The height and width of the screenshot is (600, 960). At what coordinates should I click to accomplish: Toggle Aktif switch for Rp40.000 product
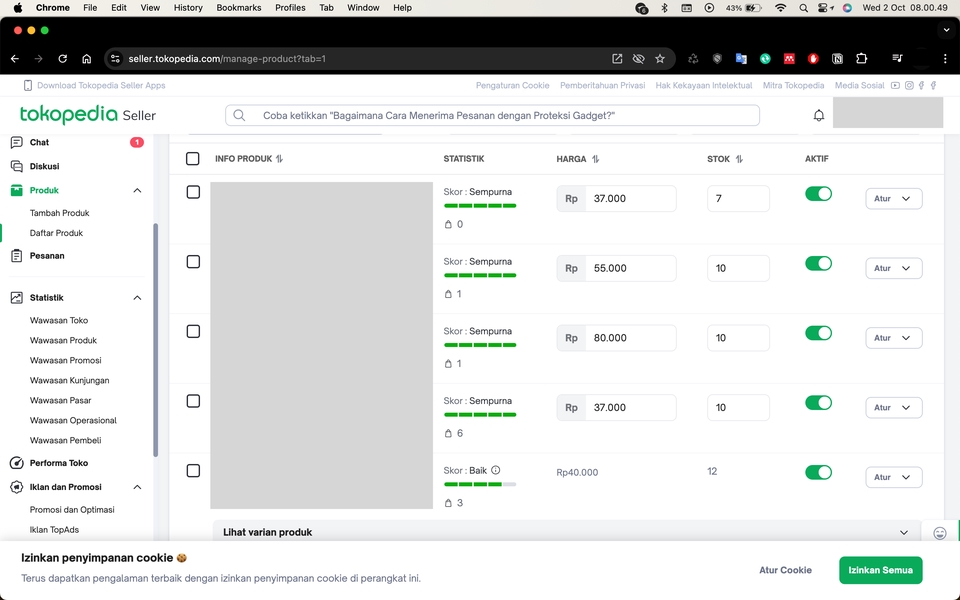click(818, 472)
